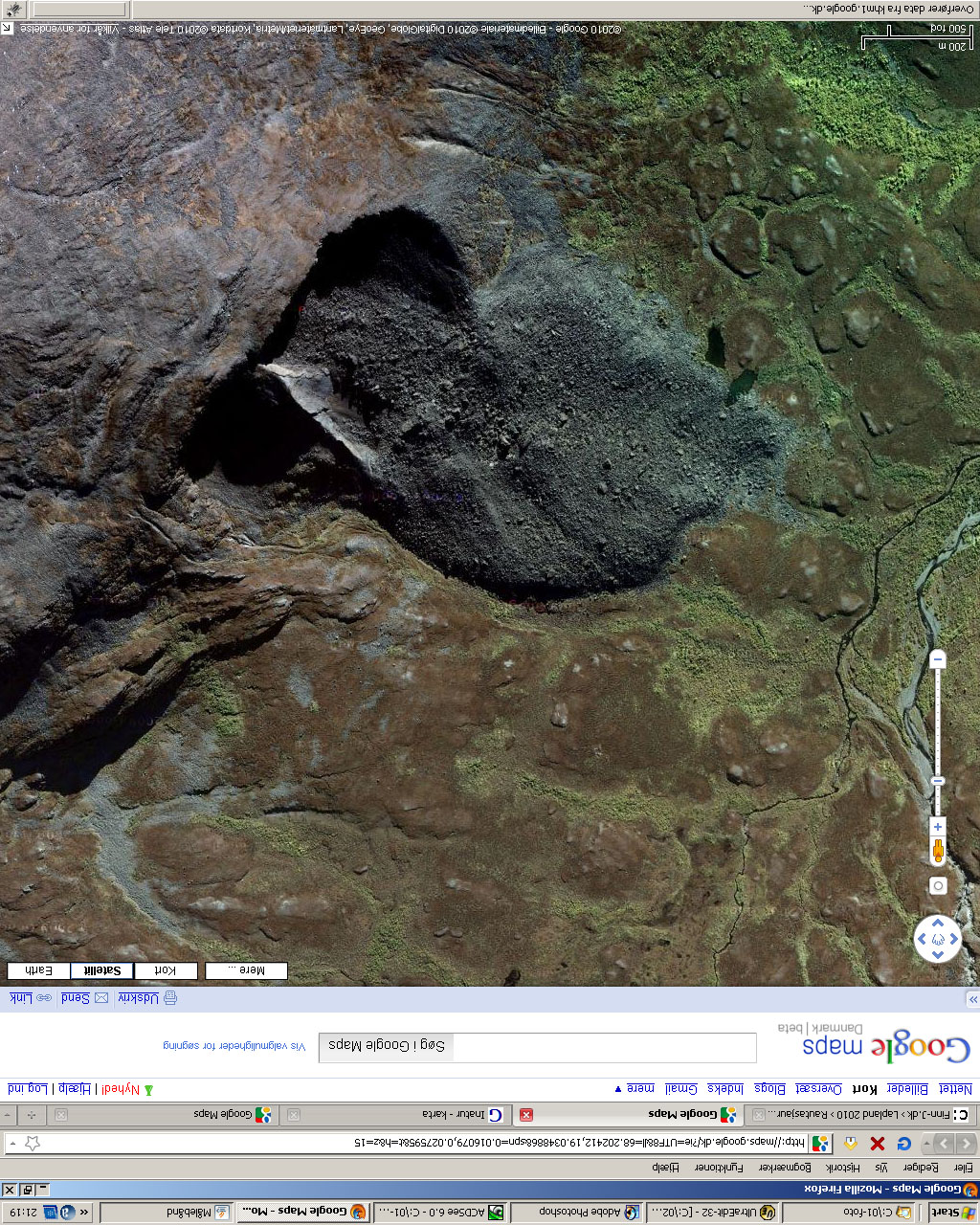The height and width of the screenshot is (1225, 980).
Task: Click the Søg i Google Maps button
Action: [x=387, y=1045]
